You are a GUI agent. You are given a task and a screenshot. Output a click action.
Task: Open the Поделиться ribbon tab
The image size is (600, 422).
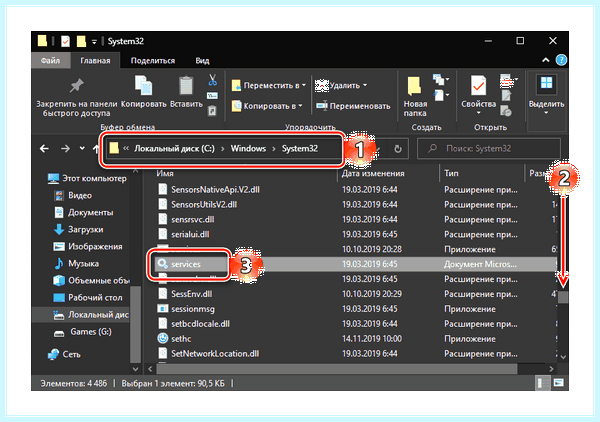[153, 60]
